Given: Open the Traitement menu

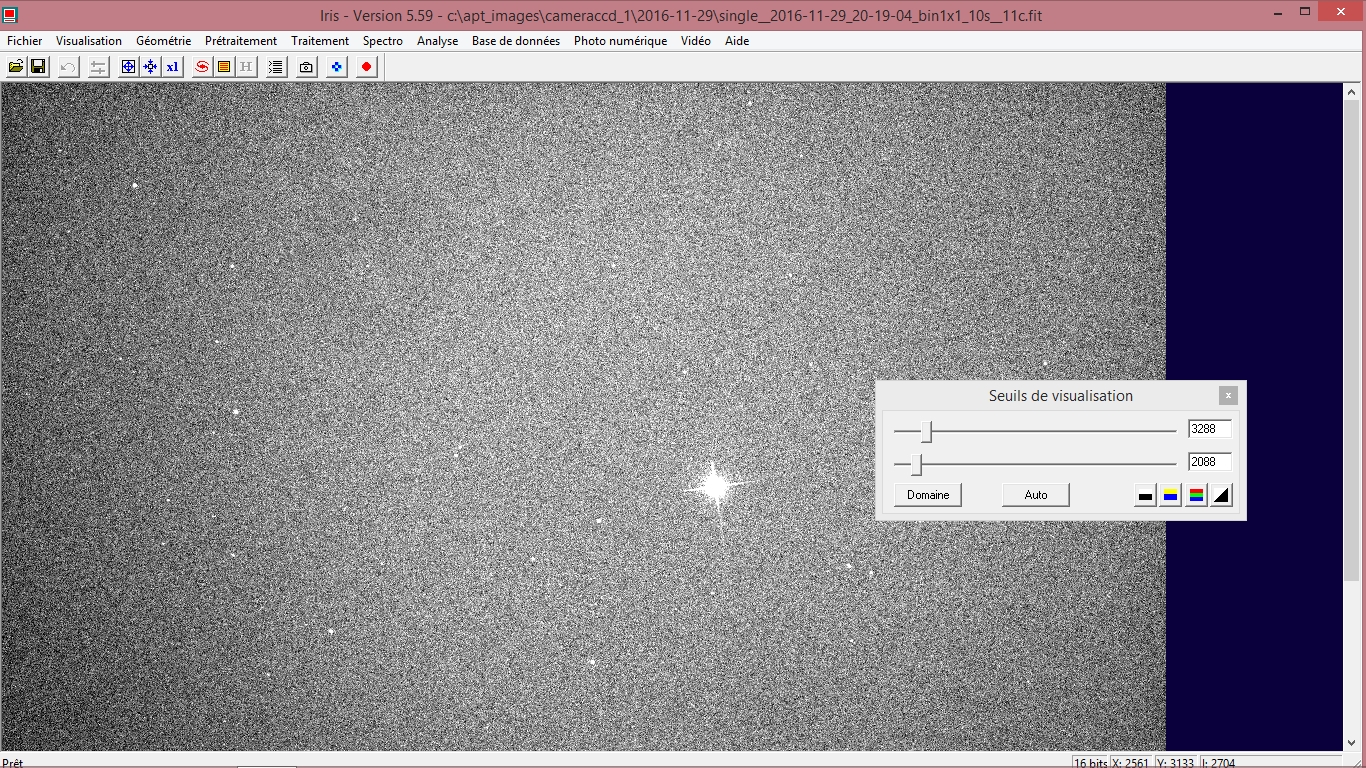Looking at the screenshot, I should [320, 41].
